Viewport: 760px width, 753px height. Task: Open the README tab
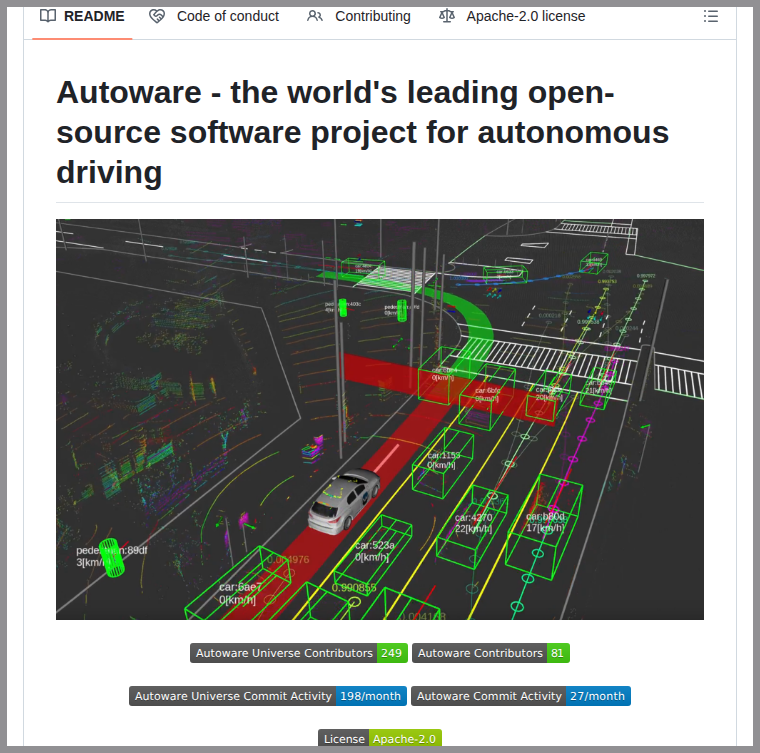82,16
